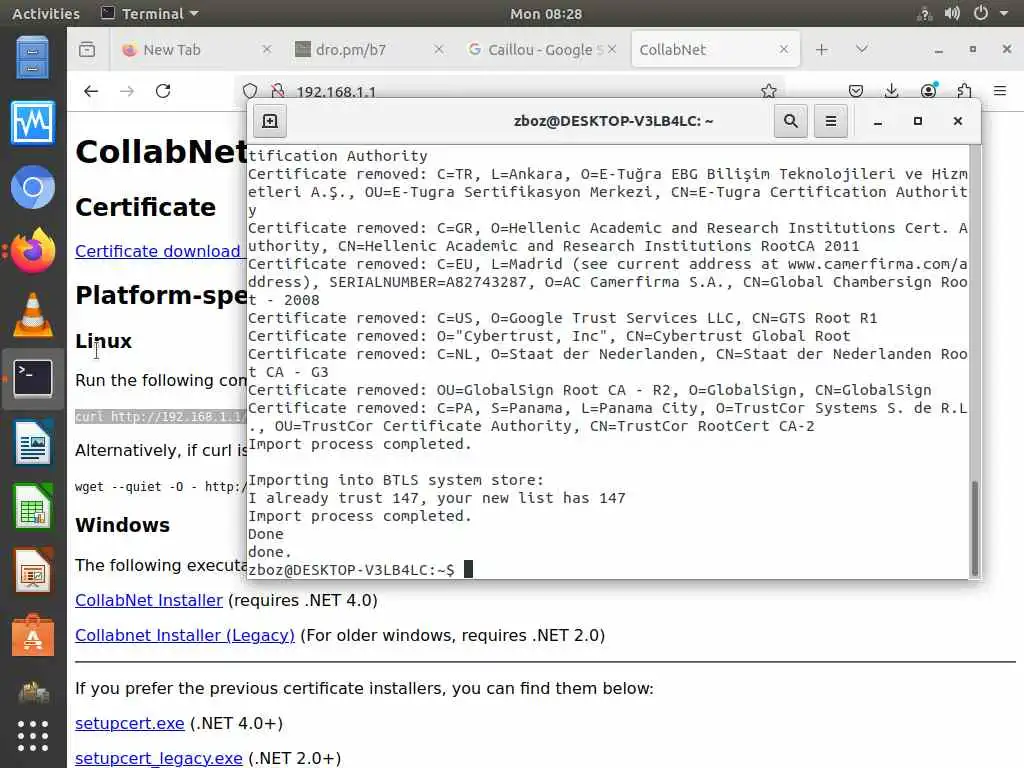Open the Files app in the dock
The image size is (1024, 768).
point(33,58)
